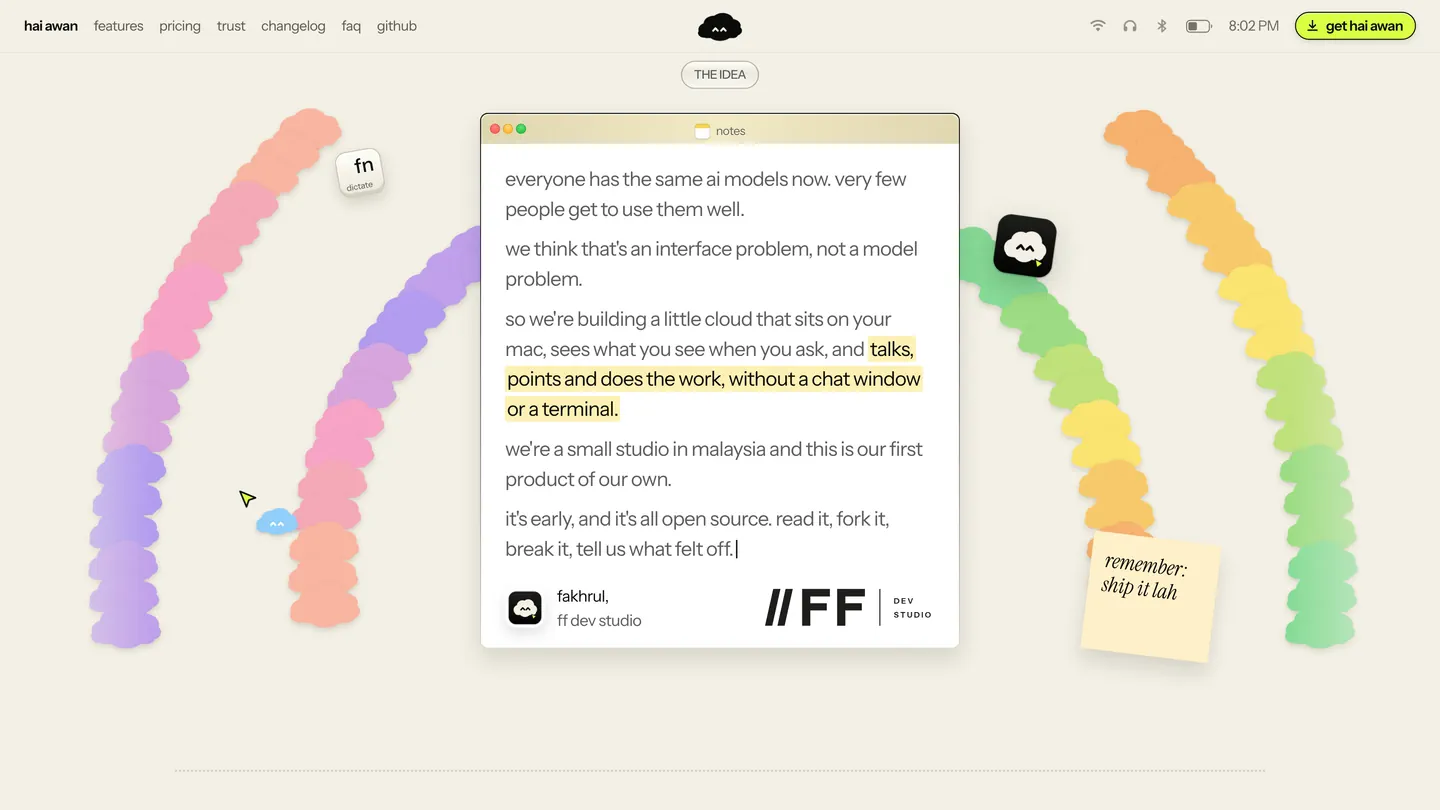Screen dimensions: 1440x810
Task: Click the yellow highlighted text in notes
Action: tap(714, 379)
